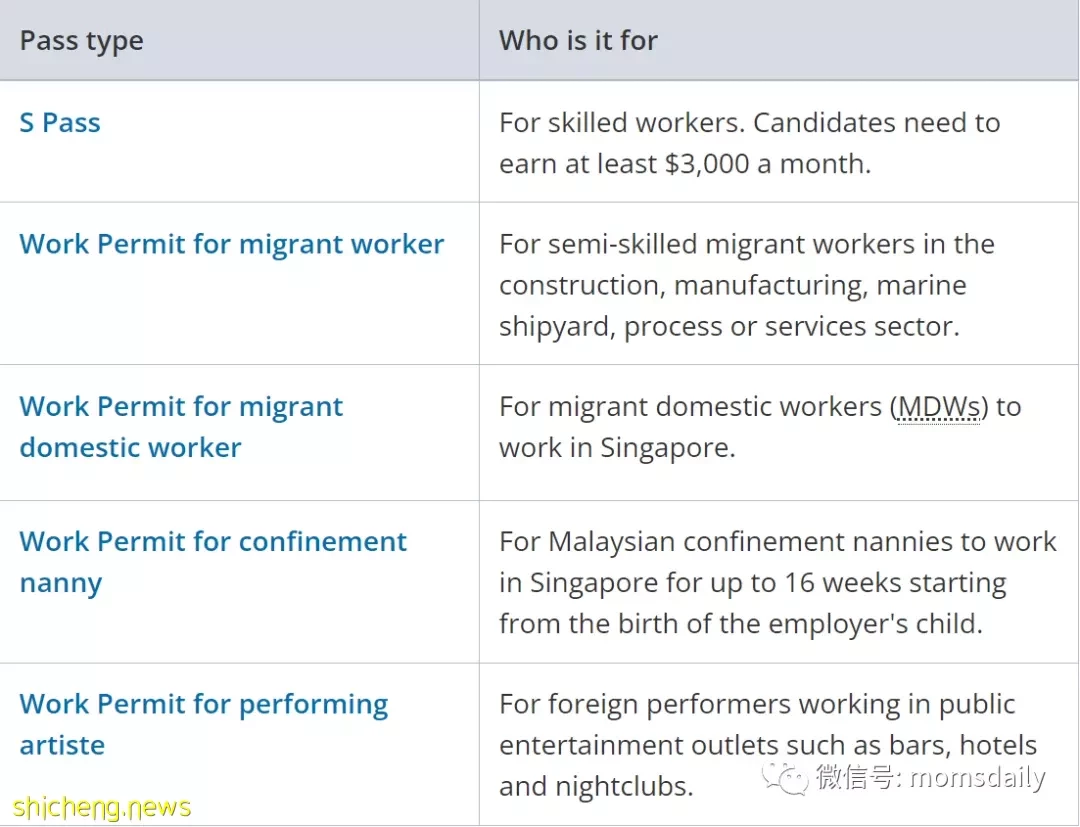Click 'domestic worker' second line of link

pos(130,448)
